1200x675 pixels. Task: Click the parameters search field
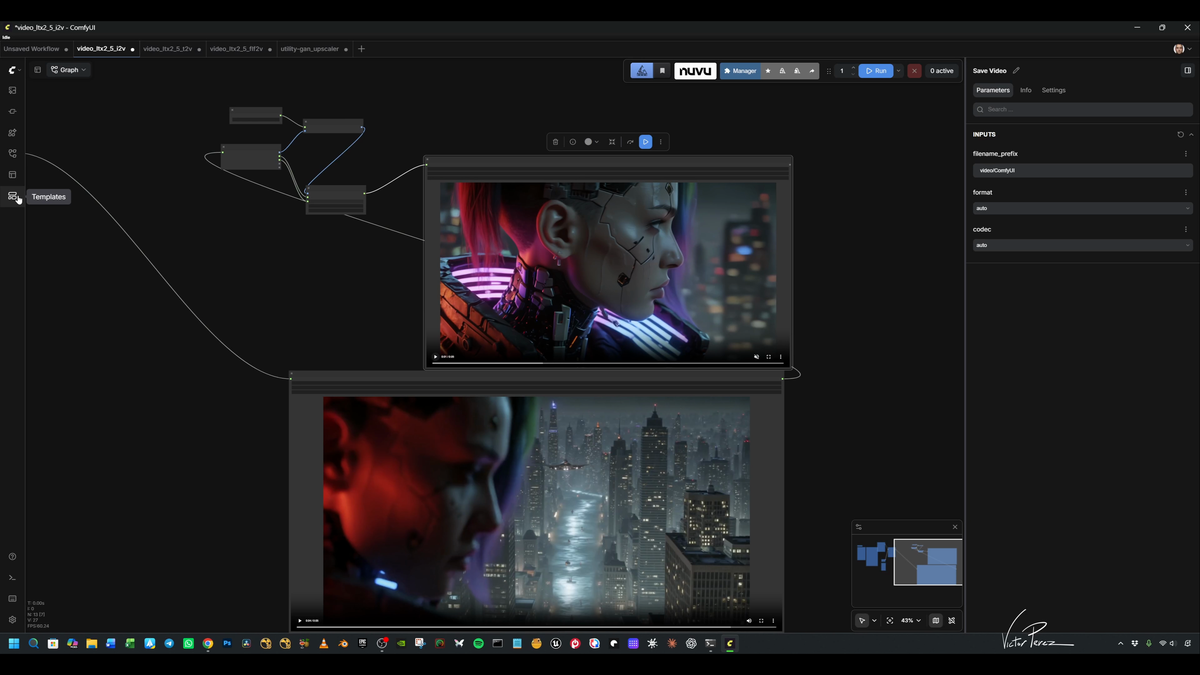point(1083,109)
